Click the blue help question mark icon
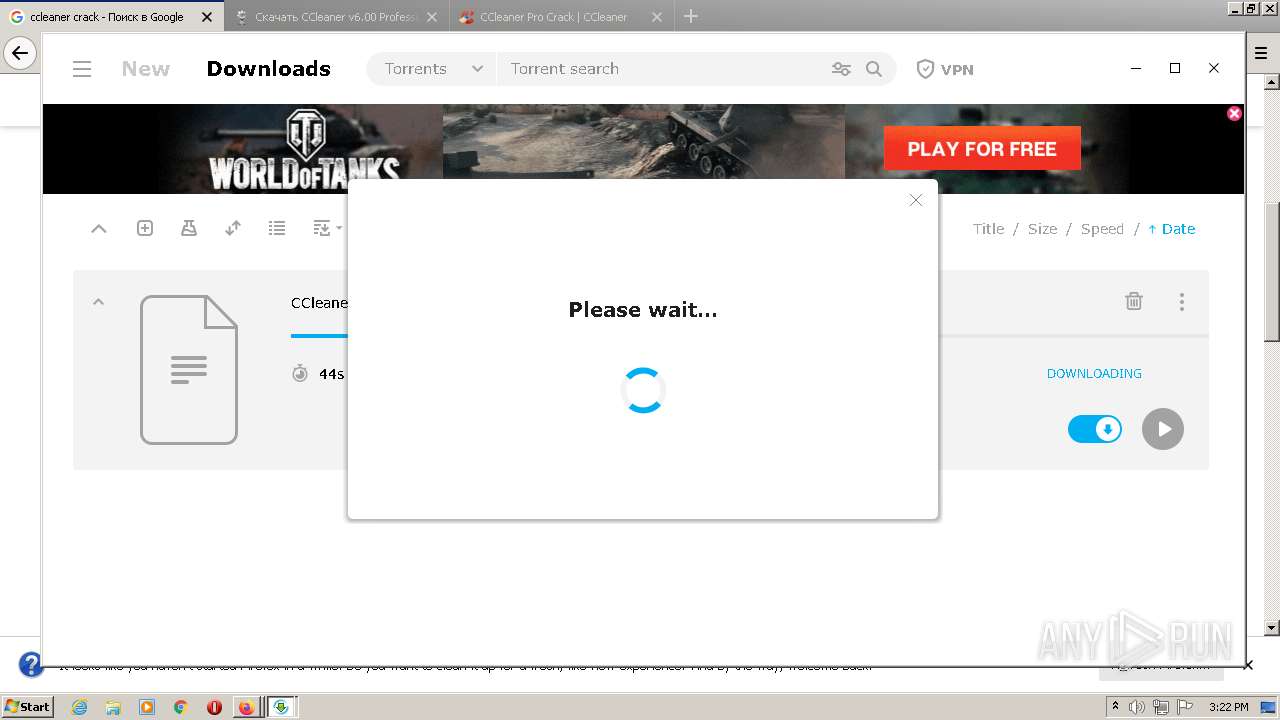Viewport: 1280px width, 720px height. (x=30, y=664)
